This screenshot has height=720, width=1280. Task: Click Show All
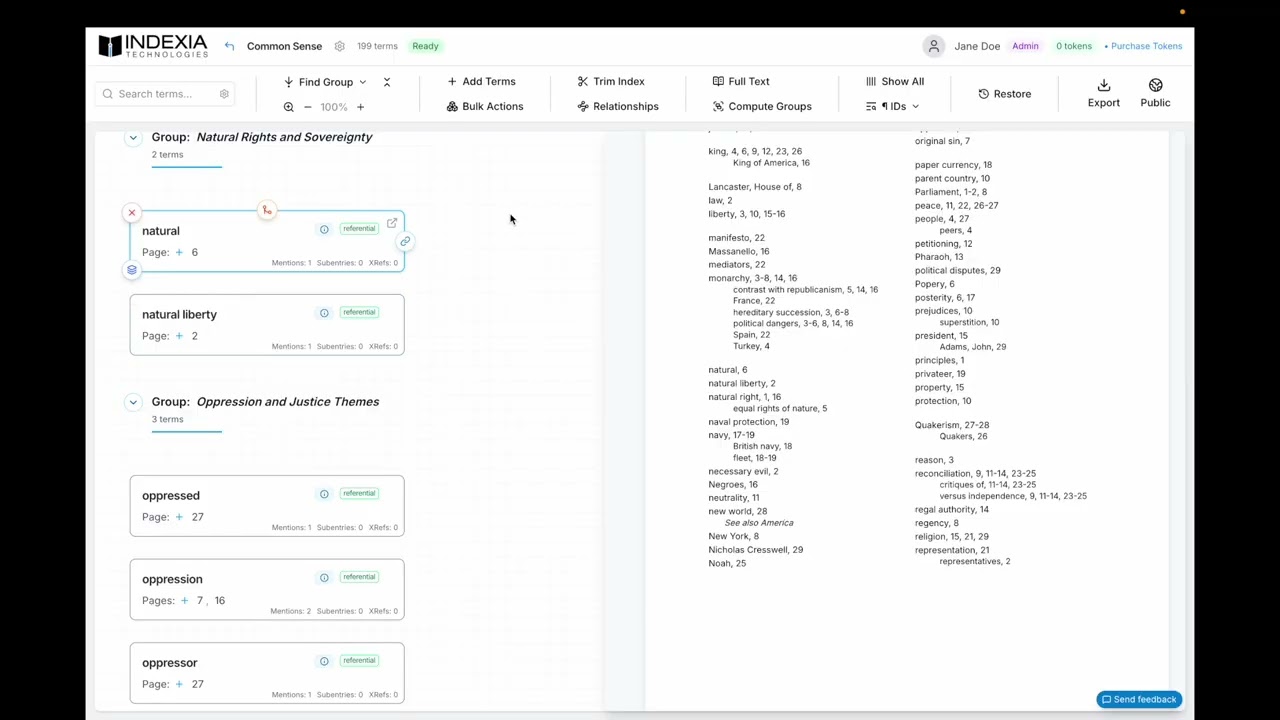(895, 81)
